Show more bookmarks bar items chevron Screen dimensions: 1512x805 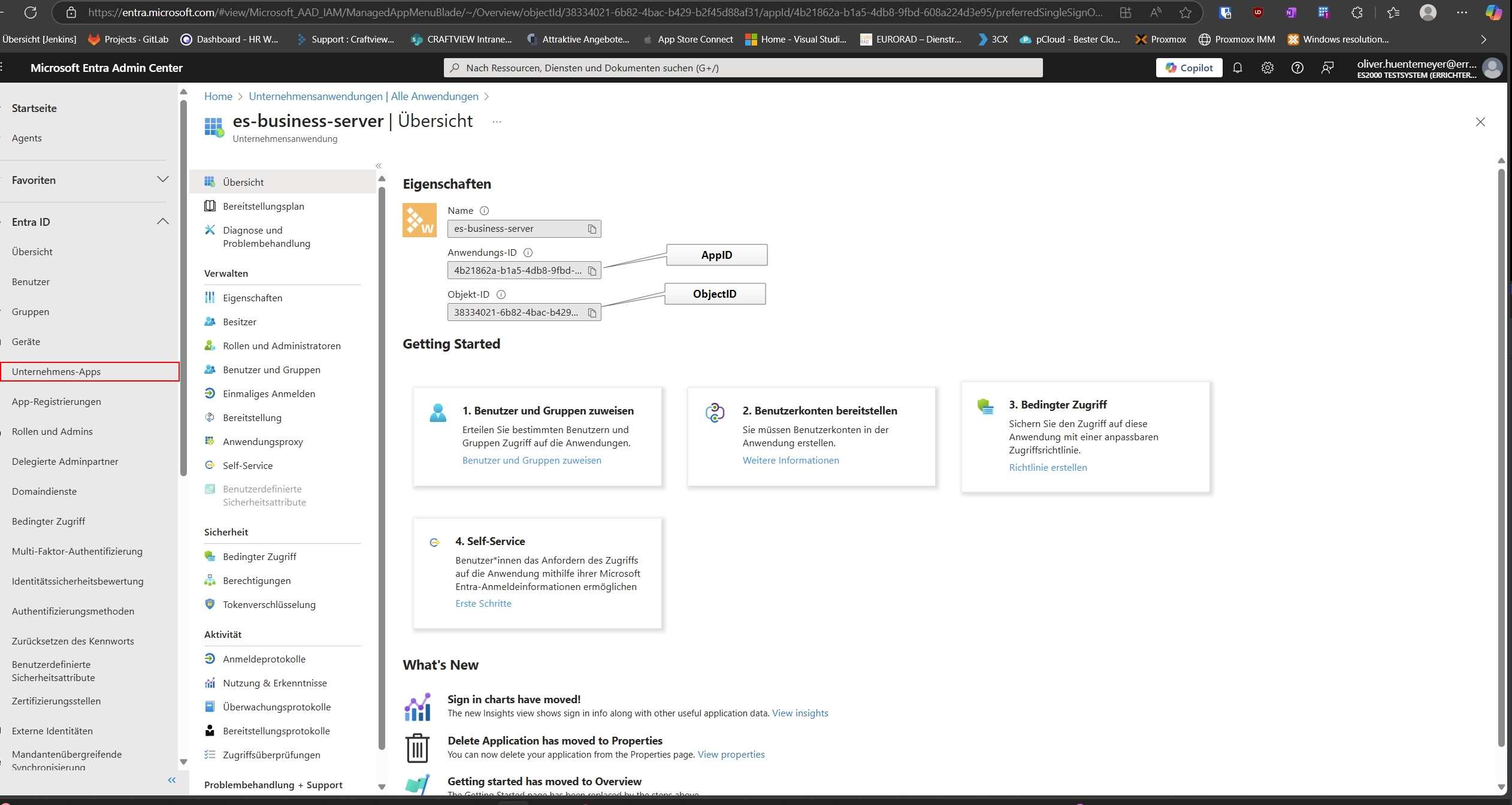1483,40
